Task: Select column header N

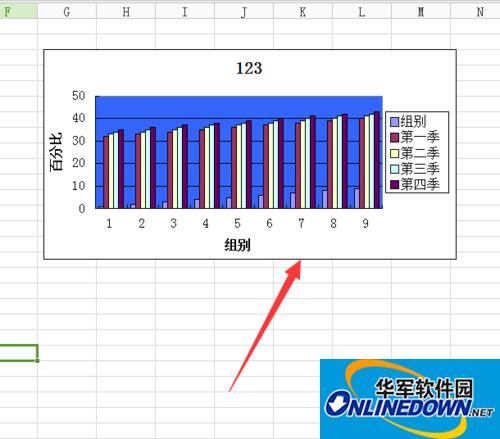Action: (475, 12)
